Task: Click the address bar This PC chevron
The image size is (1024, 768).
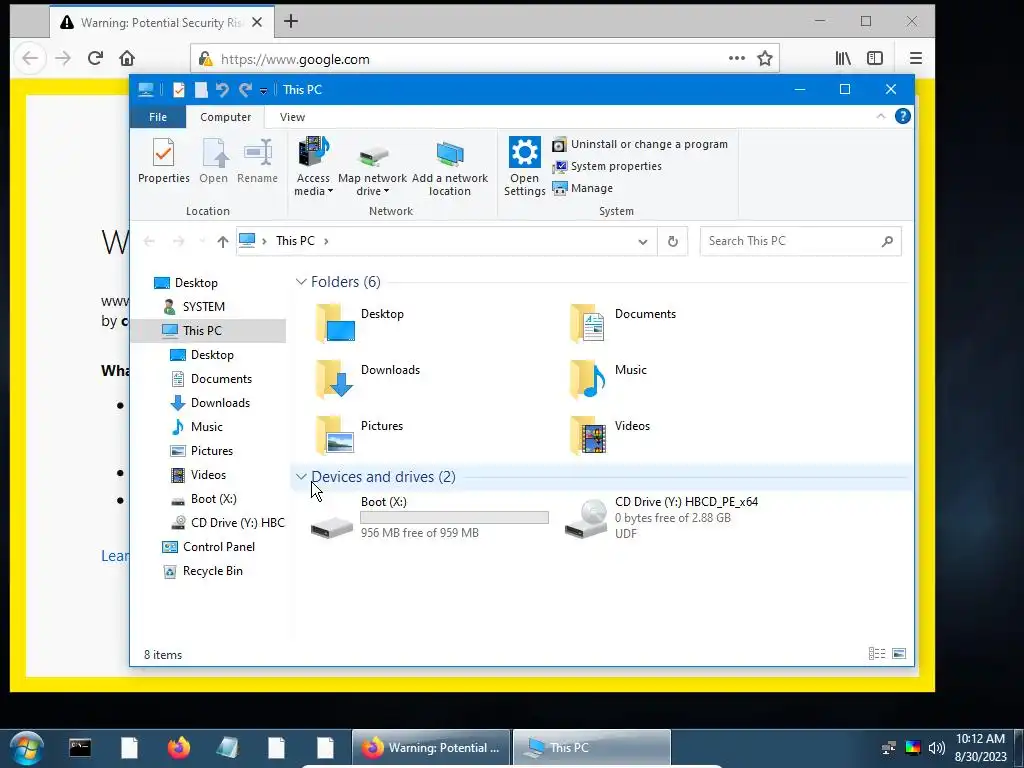Action: (x=326, y=241)
